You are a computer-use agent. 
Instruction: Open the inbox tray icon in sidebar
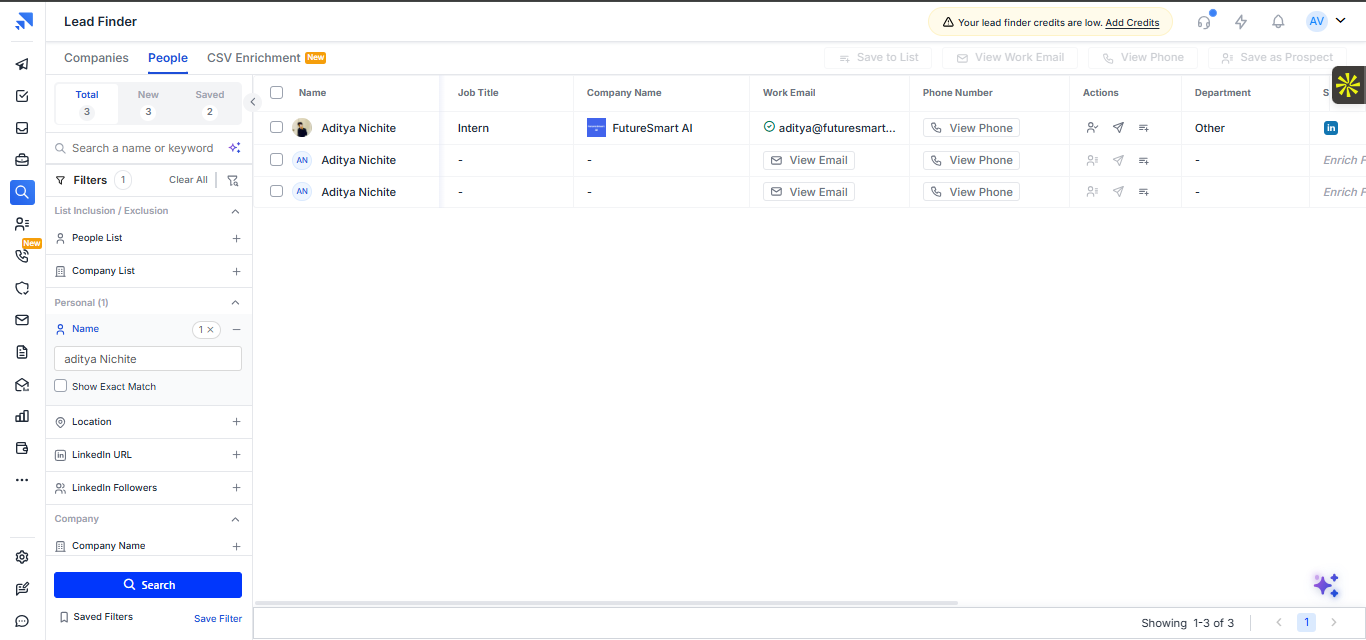pyautogui.click(x=22, y=128)
